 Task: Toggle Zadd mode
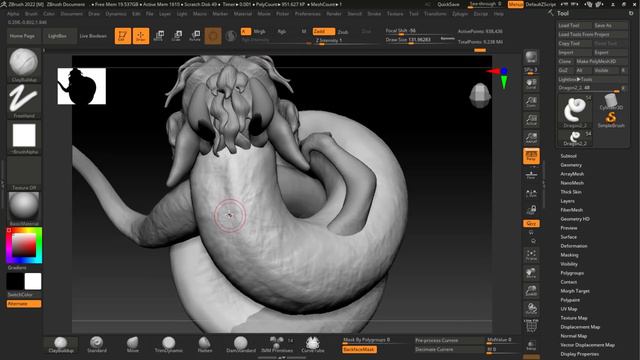[x=323, y=31]
